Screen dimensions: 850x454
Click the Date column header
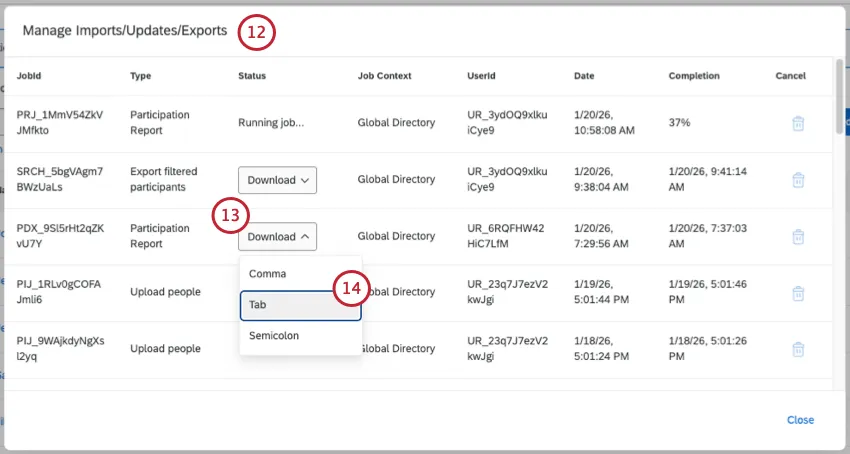click(x=584, y=76)
